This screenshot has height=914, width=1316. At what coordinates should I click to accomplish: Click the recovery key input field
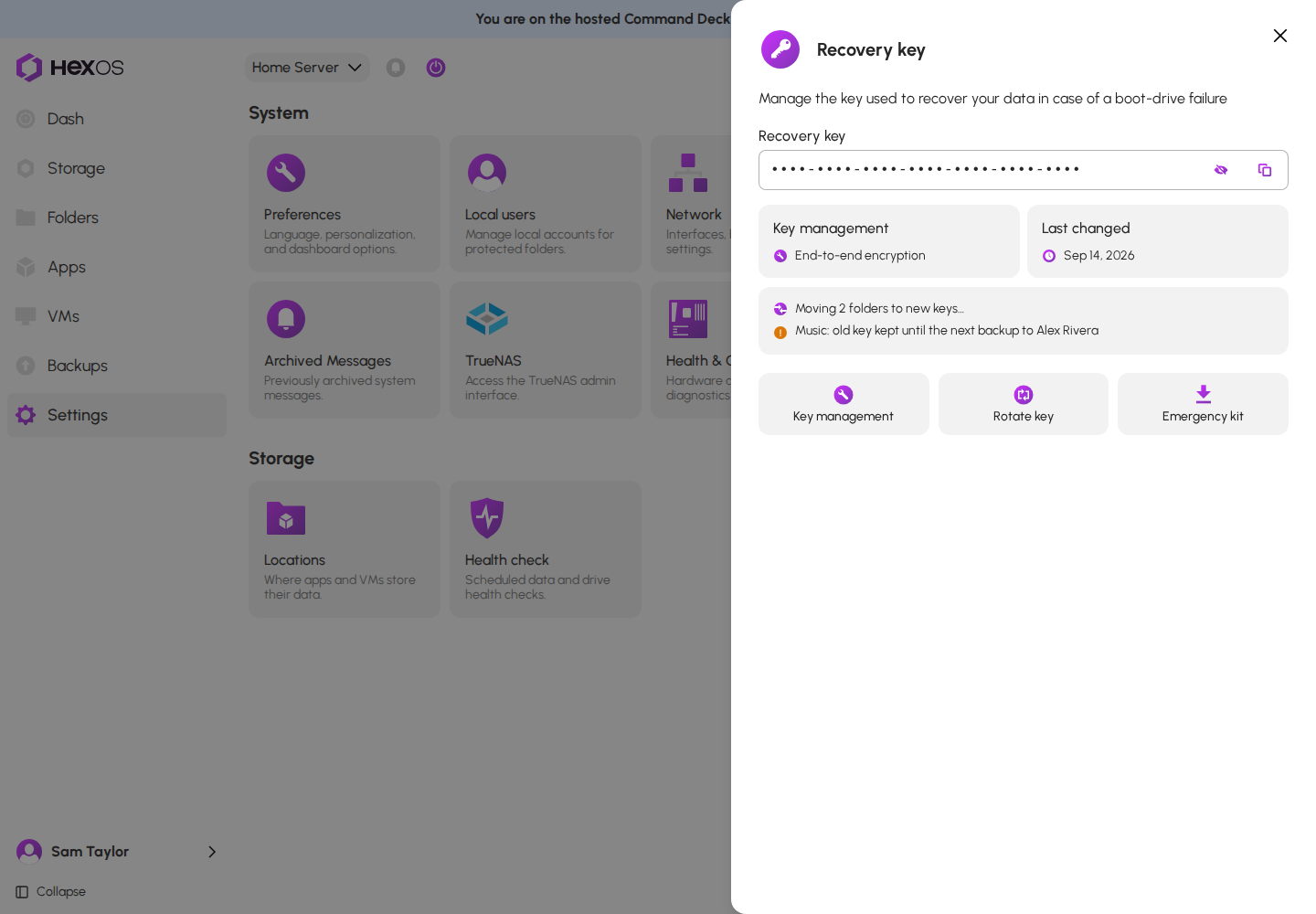click(x=1024, y=170)
